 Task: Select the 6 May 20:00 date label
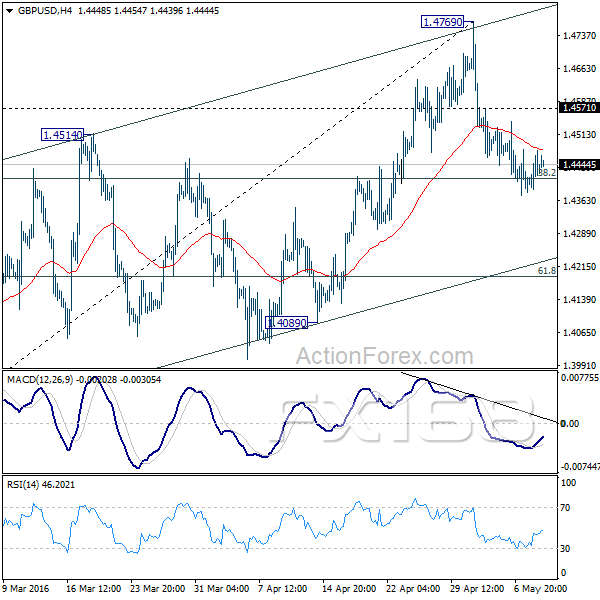tap(540, 590)
